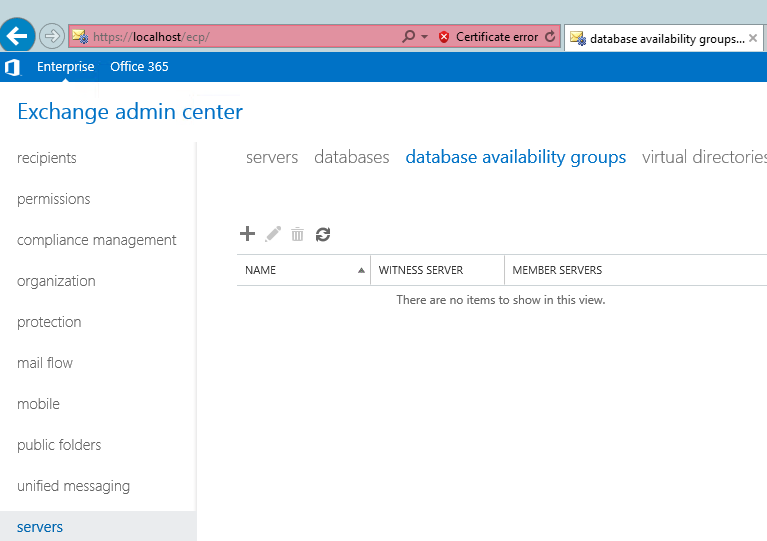Open recipients in the left navigation

46,158
